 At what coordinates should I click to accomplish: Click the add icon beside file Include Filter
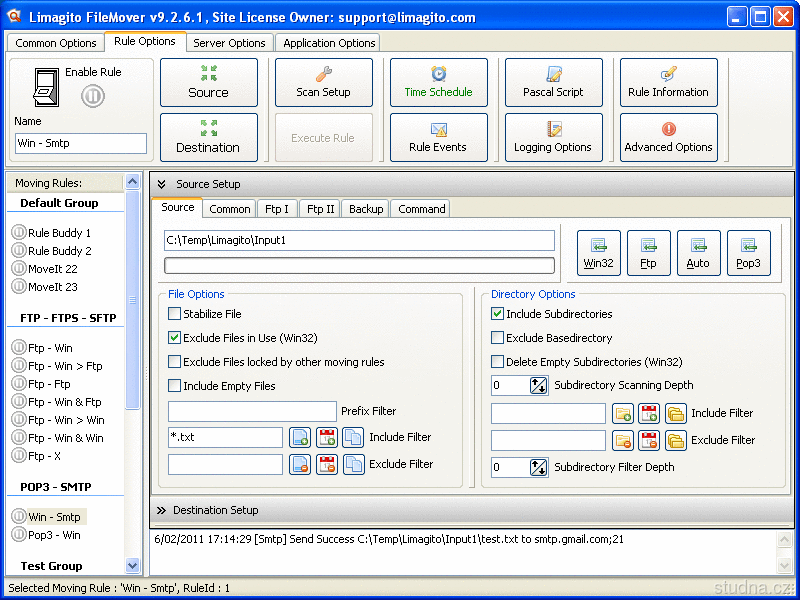click(x=300, y=437)
